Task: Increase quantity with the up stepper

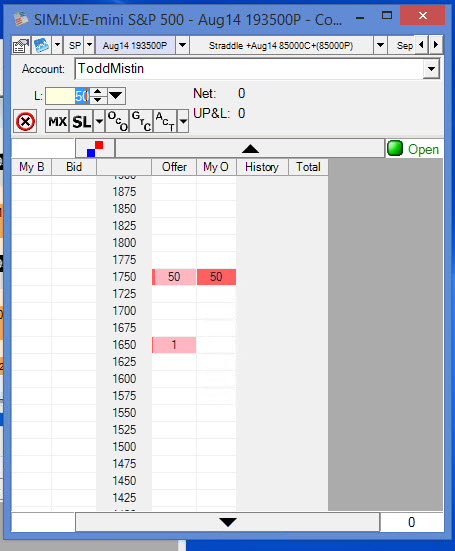Action: coord(98,92)
